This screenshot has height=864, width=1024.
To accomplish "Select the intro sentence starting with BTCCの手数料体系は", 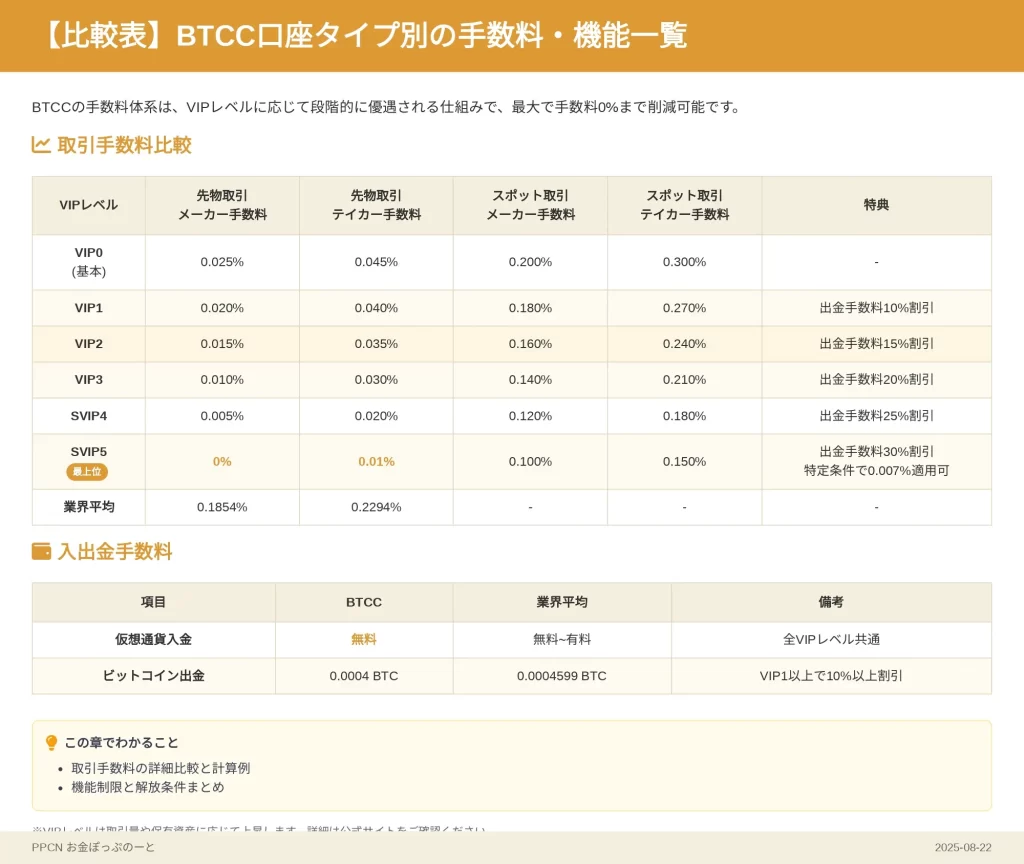I will [x=387, y=107].
